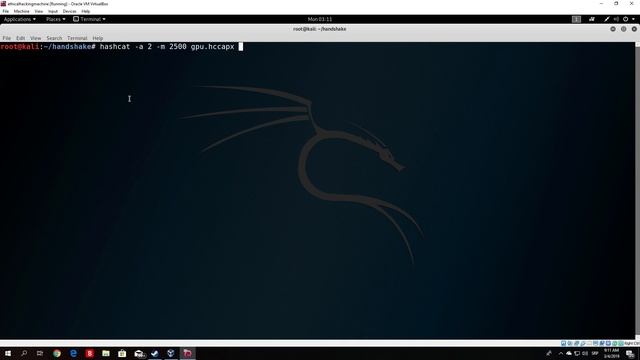The width and height of the screenshot is (640, 360).
Task: Open VirtualBox View menu
Action: pyautogui.click(x=38, y=11)
